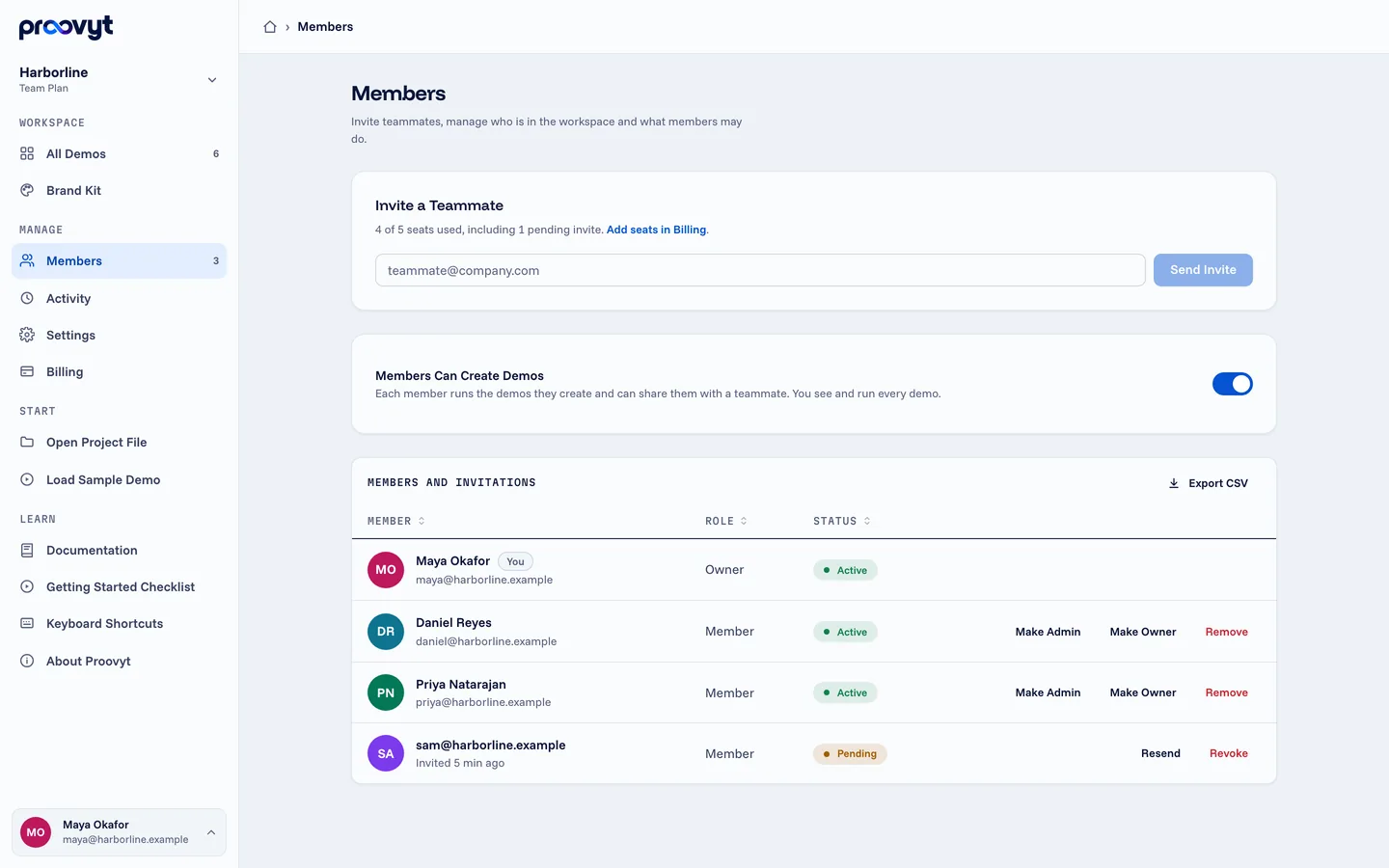Disable the Members Can Create Demos toggle
This screenshot has height=868, width=1389.
(x=1232, y=384)
